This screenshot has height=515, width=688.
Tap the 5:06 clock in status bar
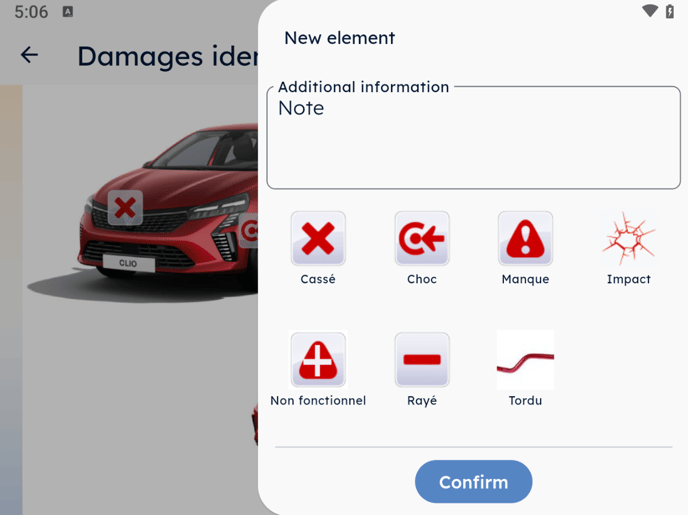click(31, 12)
